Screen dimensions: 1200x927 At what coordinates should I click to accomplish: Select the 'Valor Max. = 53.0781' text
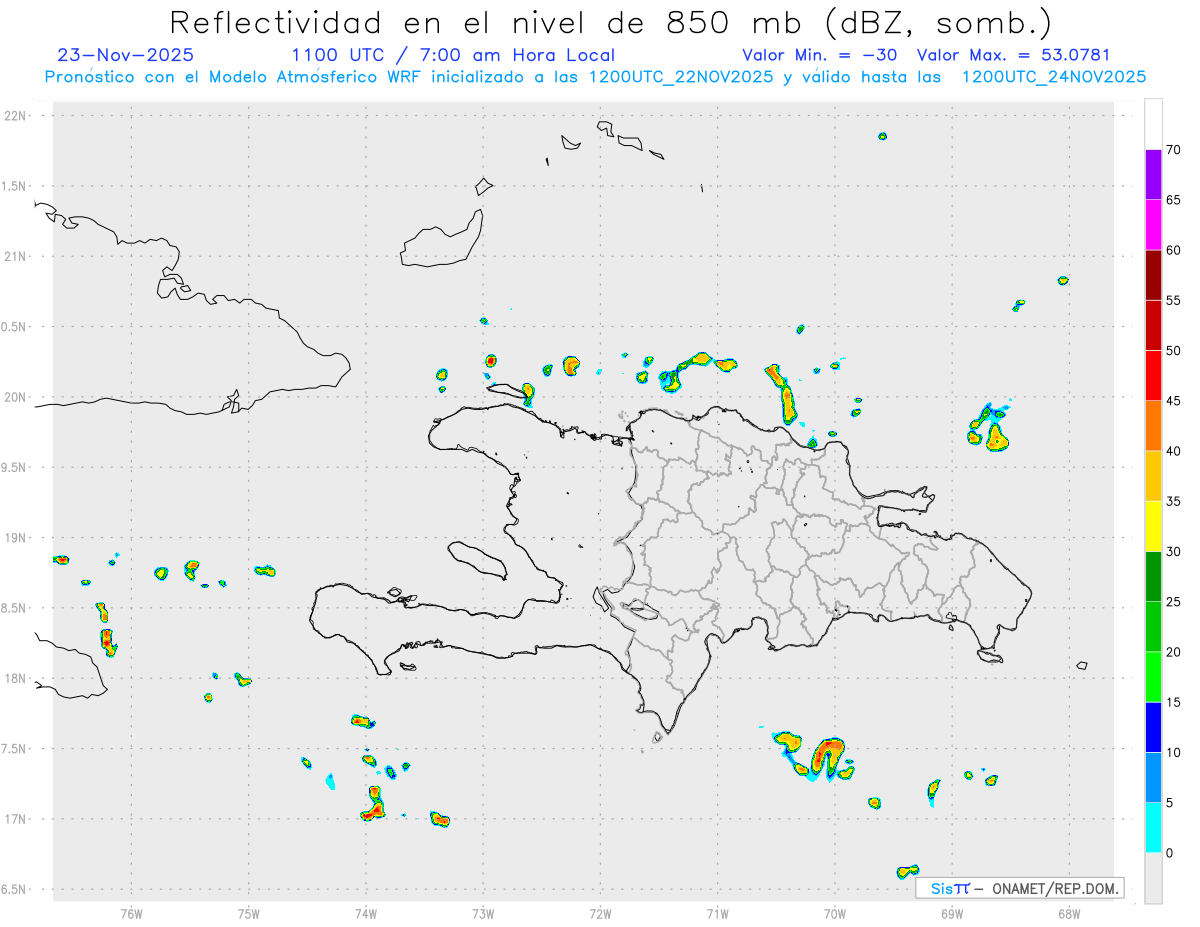(1013, 55)
